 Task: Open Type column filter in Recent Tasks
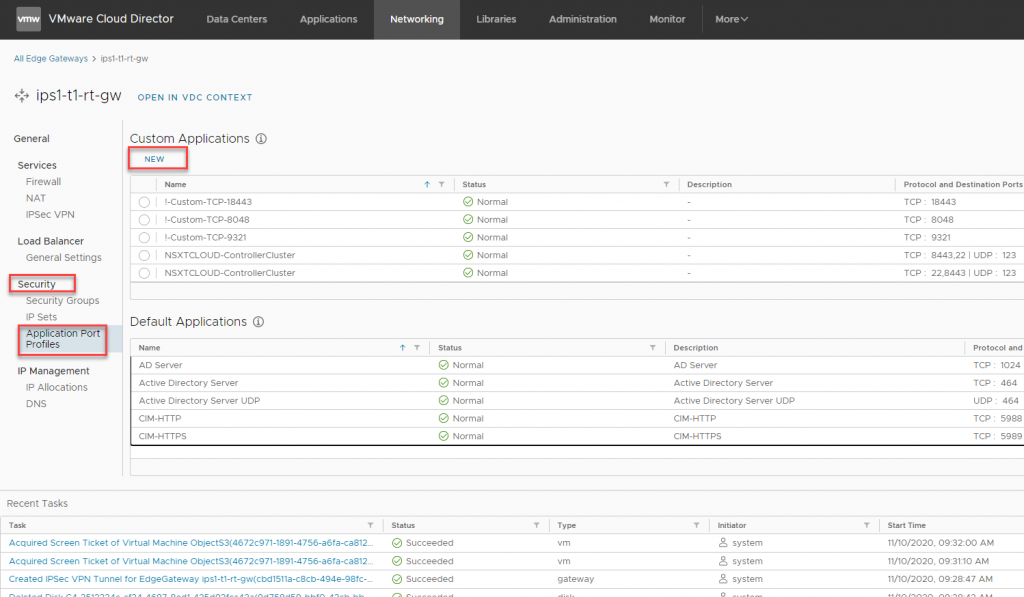click(x=696, y=525)
